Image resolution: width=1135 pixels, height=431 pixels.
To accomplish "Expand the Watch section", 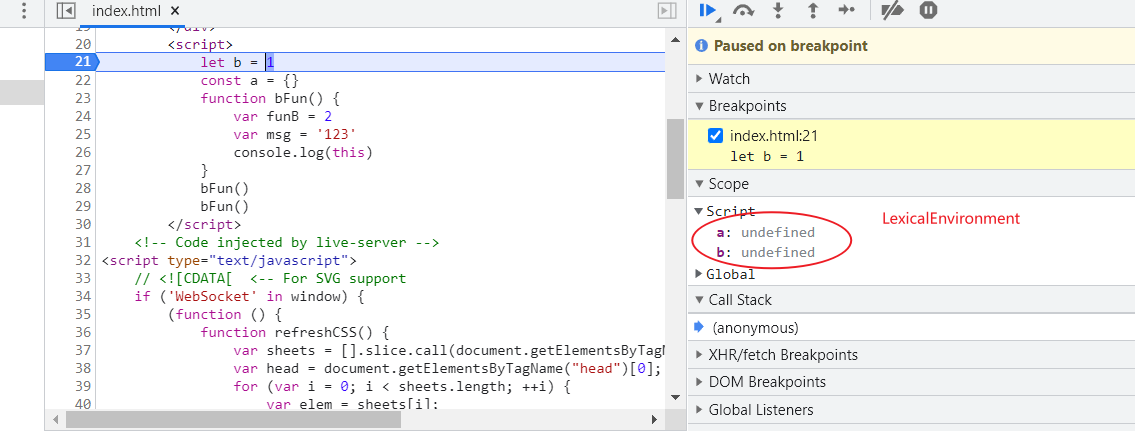I will [x=911, y=79].
